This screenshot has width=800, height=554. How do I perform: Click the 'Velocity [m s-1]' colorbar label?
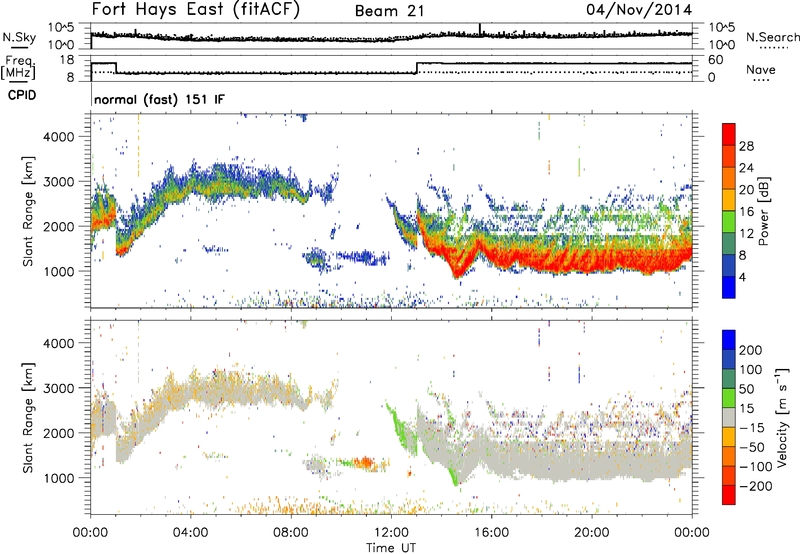(x=782, y=417)
